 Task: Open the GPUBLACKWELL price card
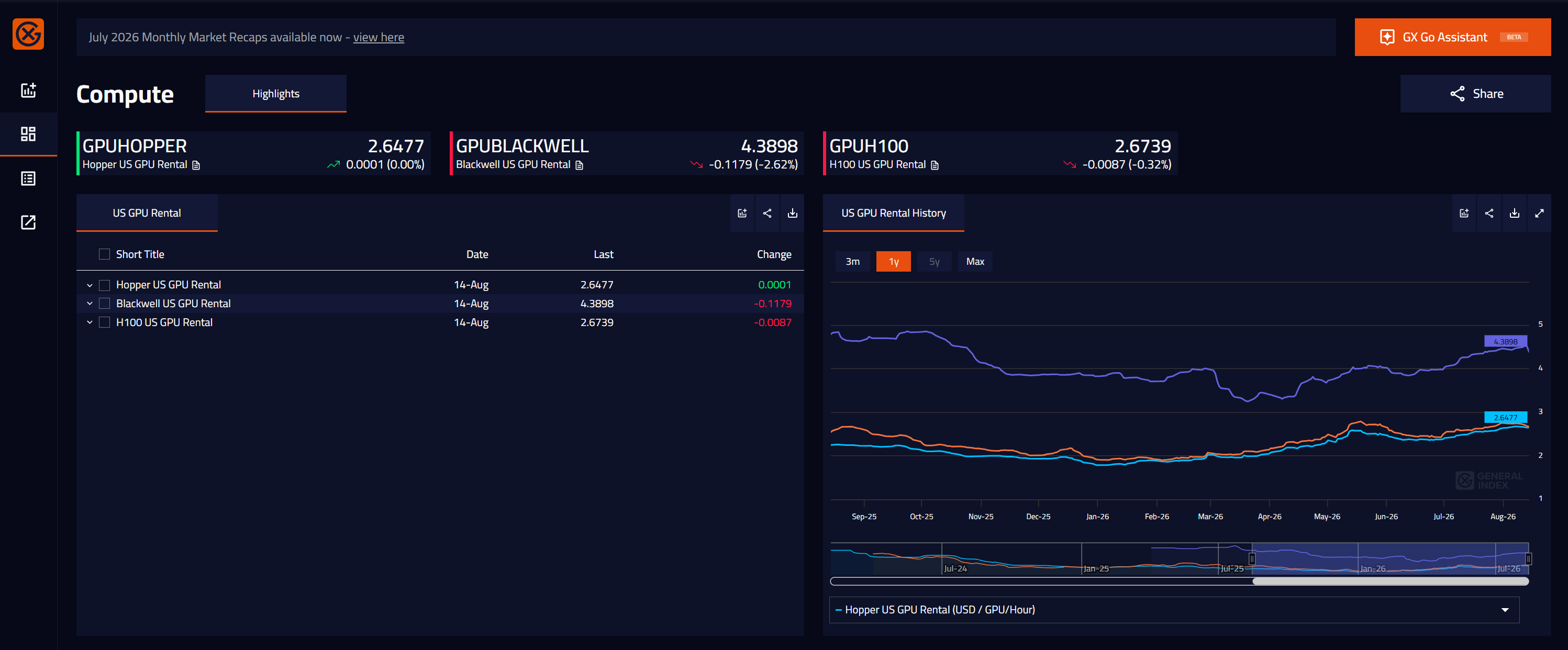coord(627,153)
